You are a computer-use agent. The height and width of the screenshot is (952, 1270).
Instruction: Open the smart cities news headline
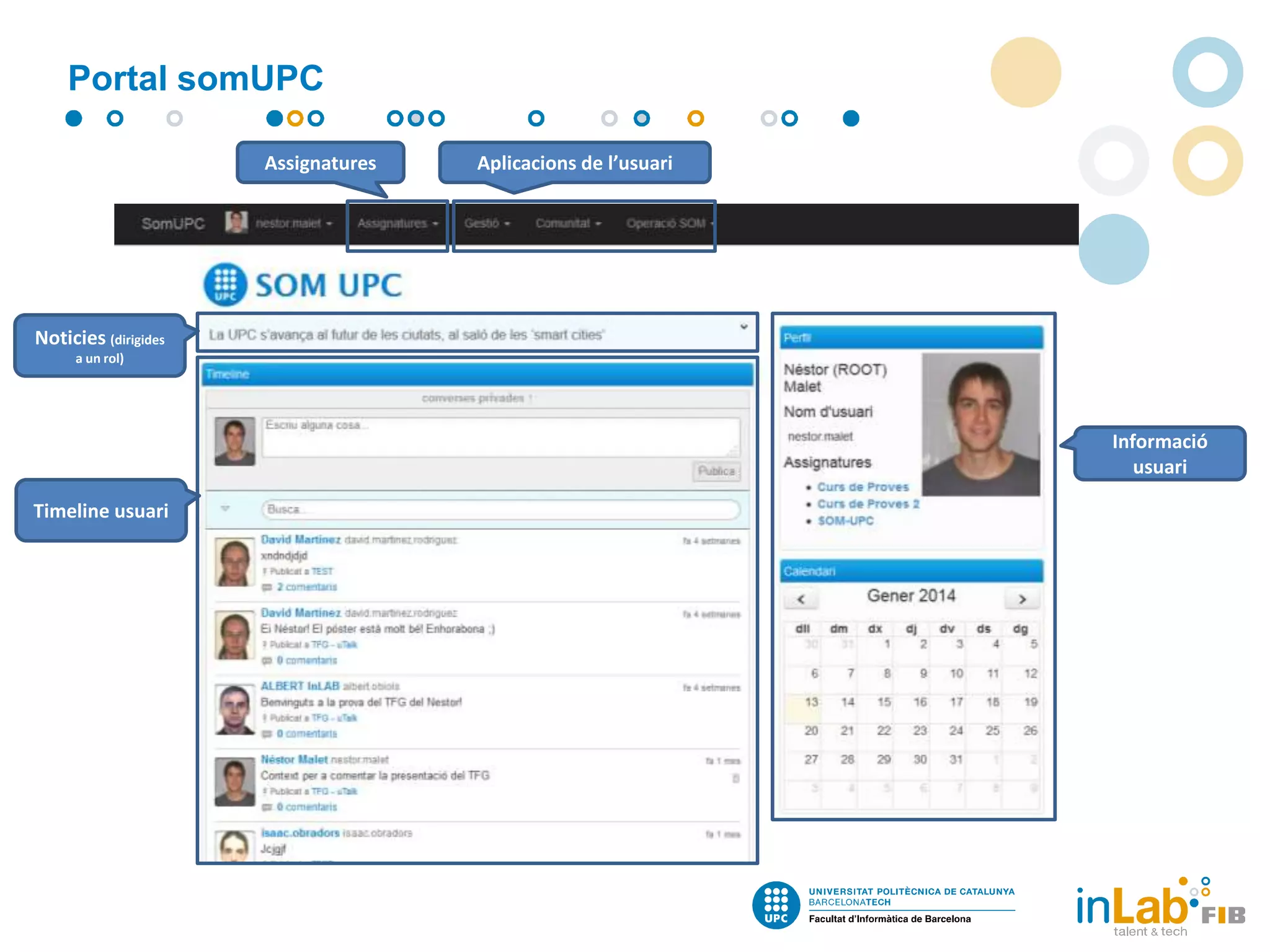click(406, 335)
